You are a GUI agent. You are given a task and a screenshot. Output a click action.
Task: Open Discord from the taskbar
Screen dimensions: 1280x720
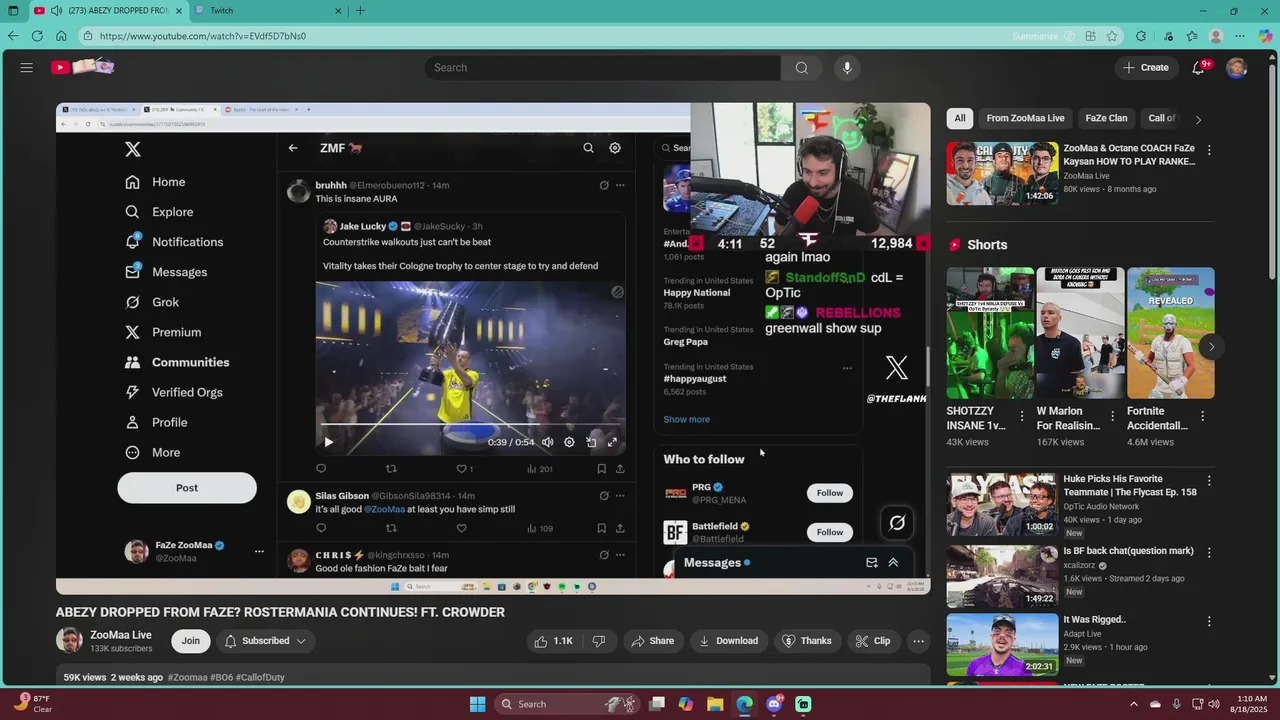[x=774, y=704]
